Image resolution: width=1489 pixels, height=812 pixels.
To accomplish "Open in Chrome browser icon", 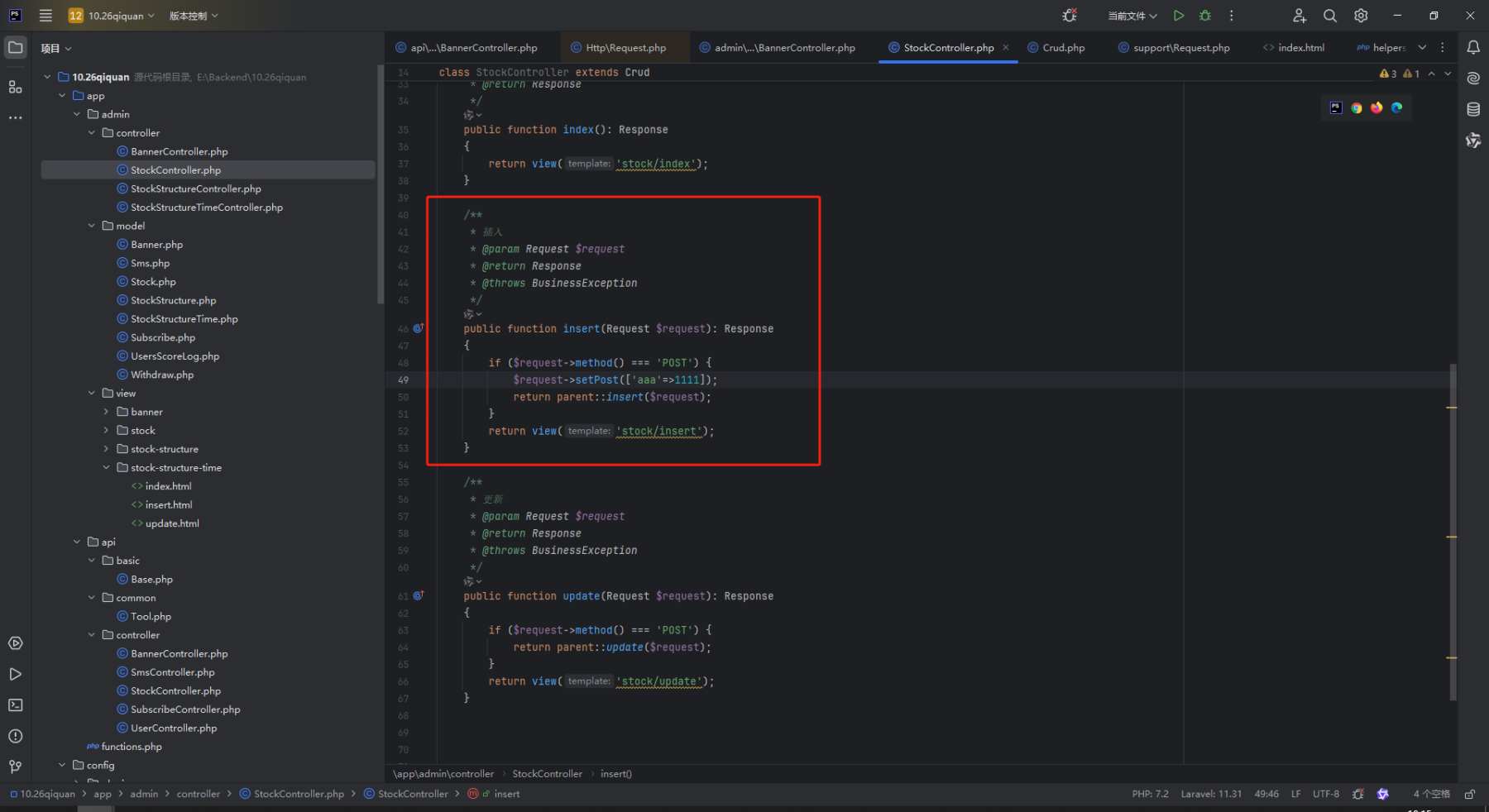I will [x=1357, y=107].
